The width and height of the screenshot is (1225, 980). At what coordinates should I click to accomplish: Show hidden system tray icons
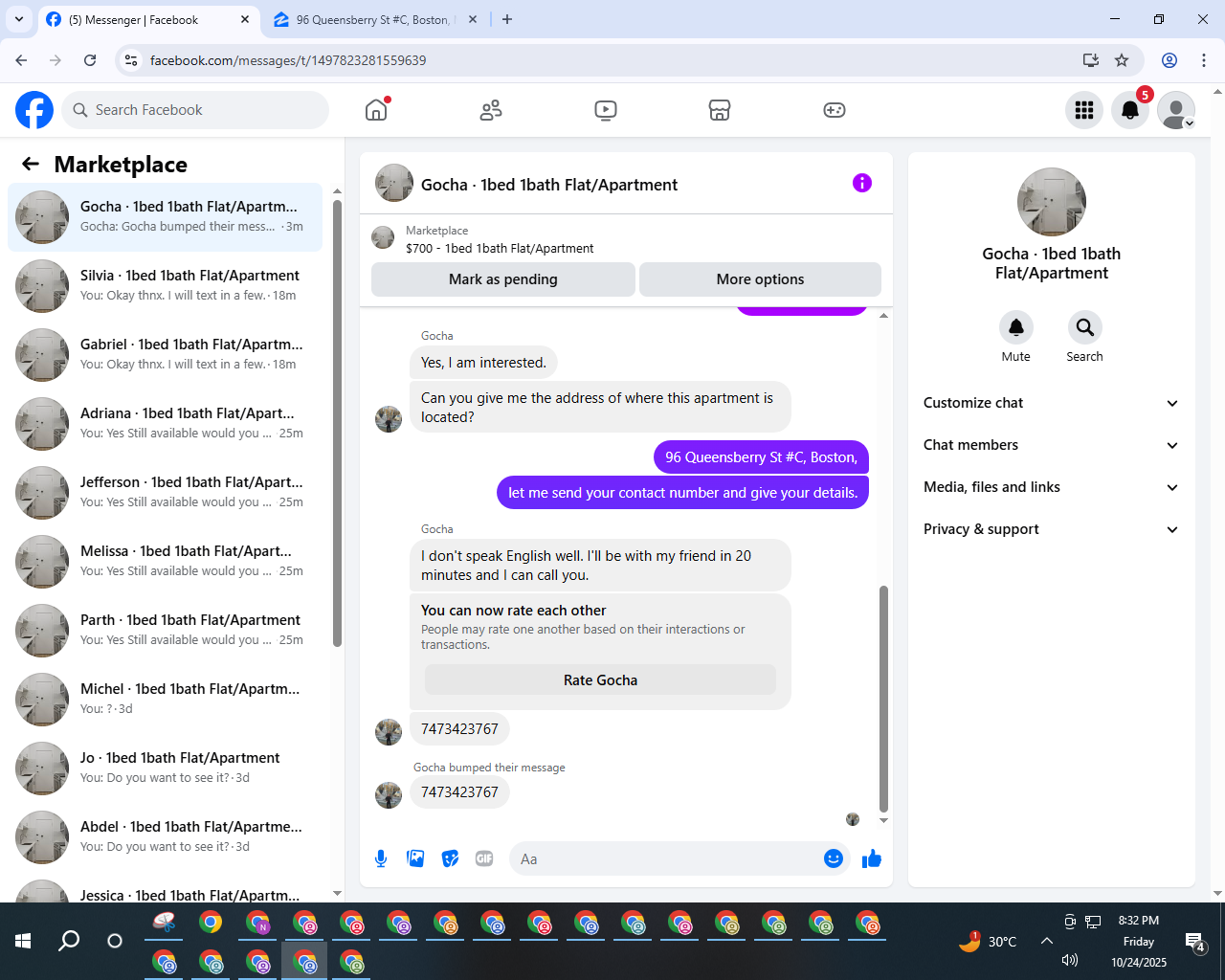(x=1047, y=941)
